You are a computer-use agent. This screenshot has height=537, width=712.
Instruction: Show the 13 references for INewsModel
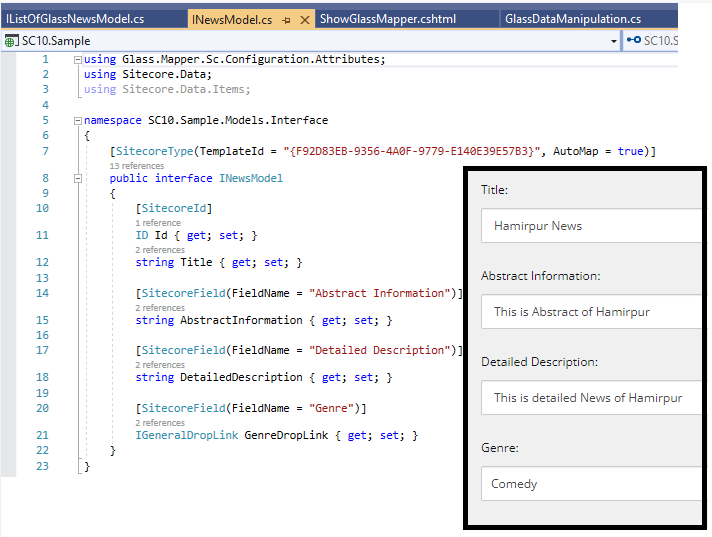coord(137,166)
